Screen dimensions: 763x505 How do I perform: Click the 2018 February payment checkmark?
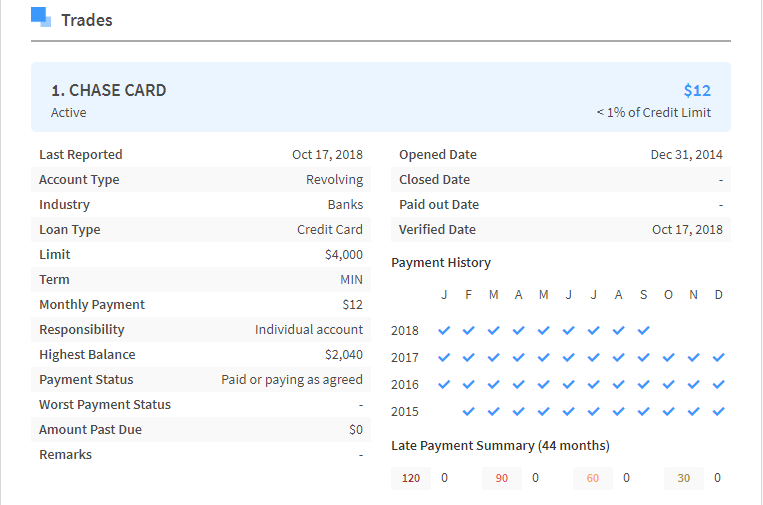pyautogui.click(x=469, y=331)
